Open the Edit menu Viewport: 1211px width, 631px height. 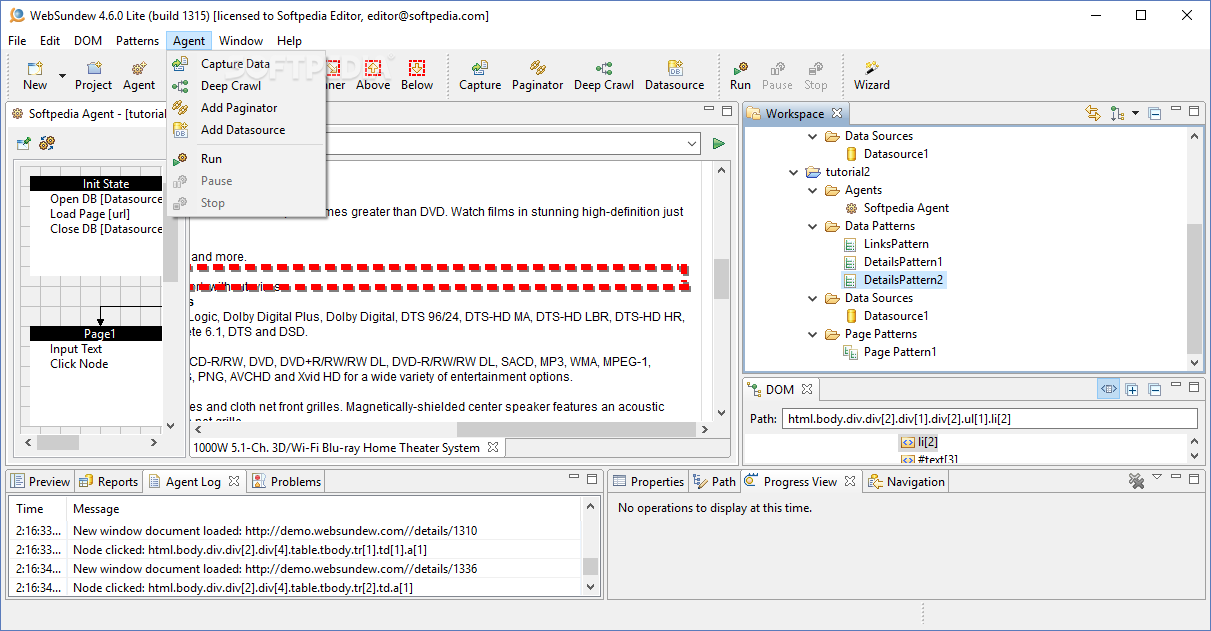click(x=50, y=41)
